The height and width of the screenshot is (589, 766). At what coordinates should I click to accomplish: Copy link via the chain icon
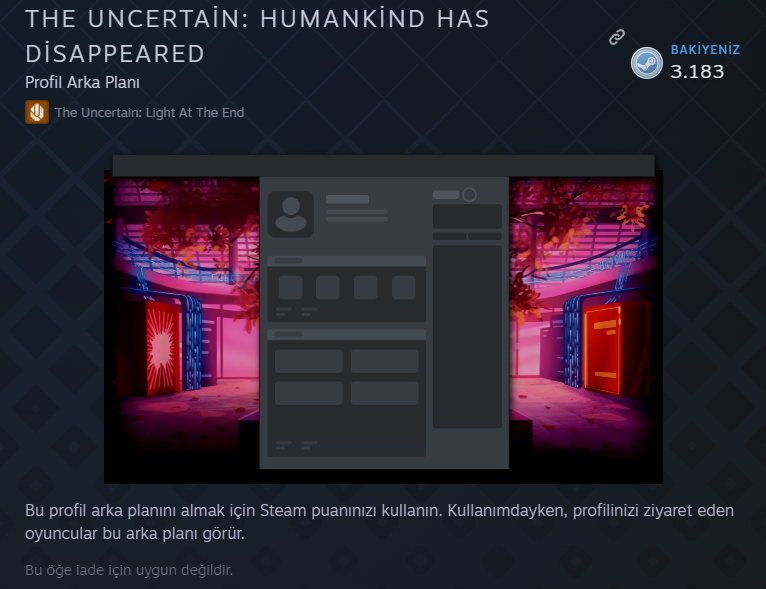617,37
